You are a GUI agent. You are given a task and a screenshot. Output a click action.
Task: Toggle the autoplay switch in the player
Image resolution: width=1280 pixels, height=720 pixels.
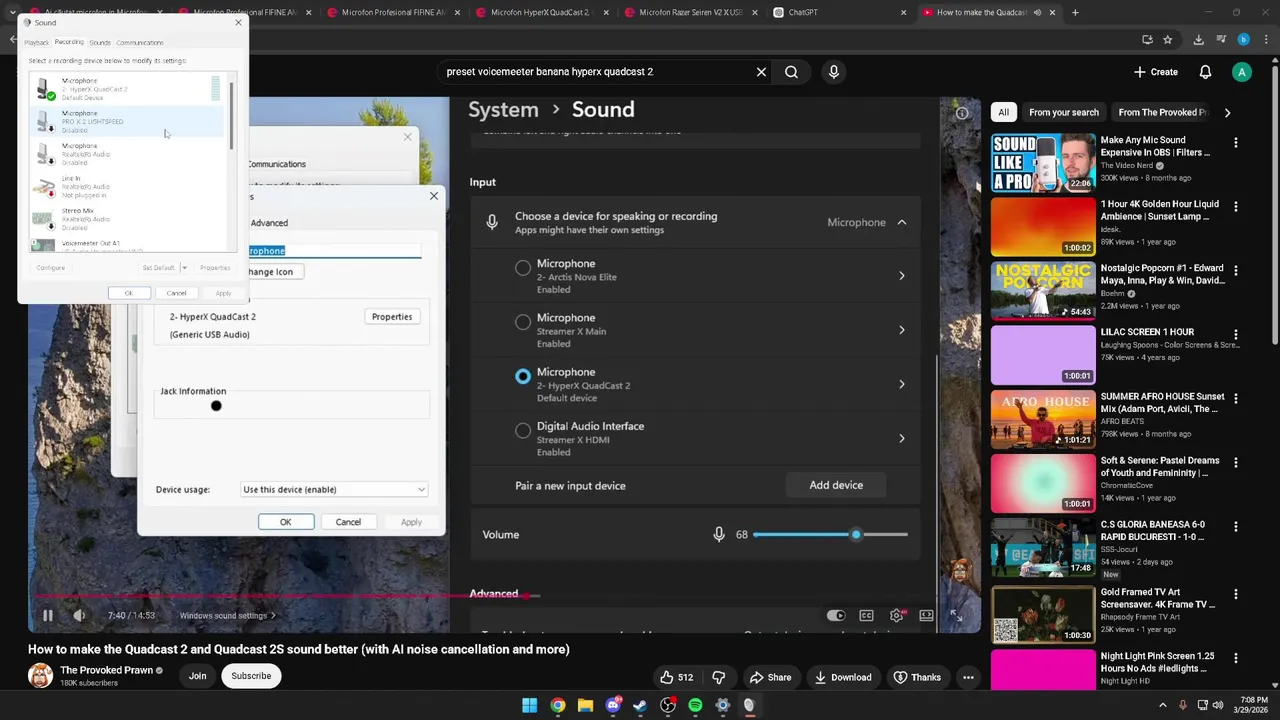point(836,616)
